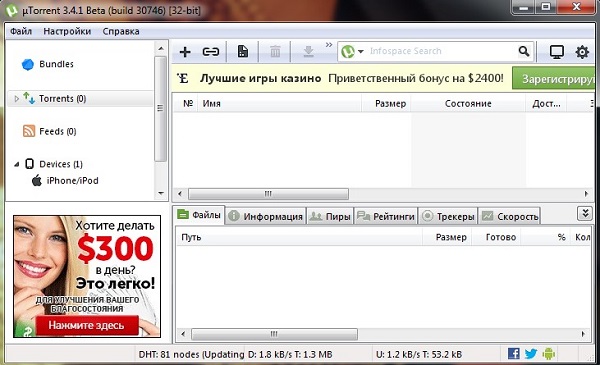
Task: Select Feeds (0) in the sidebar
Action: coord(57,131)
